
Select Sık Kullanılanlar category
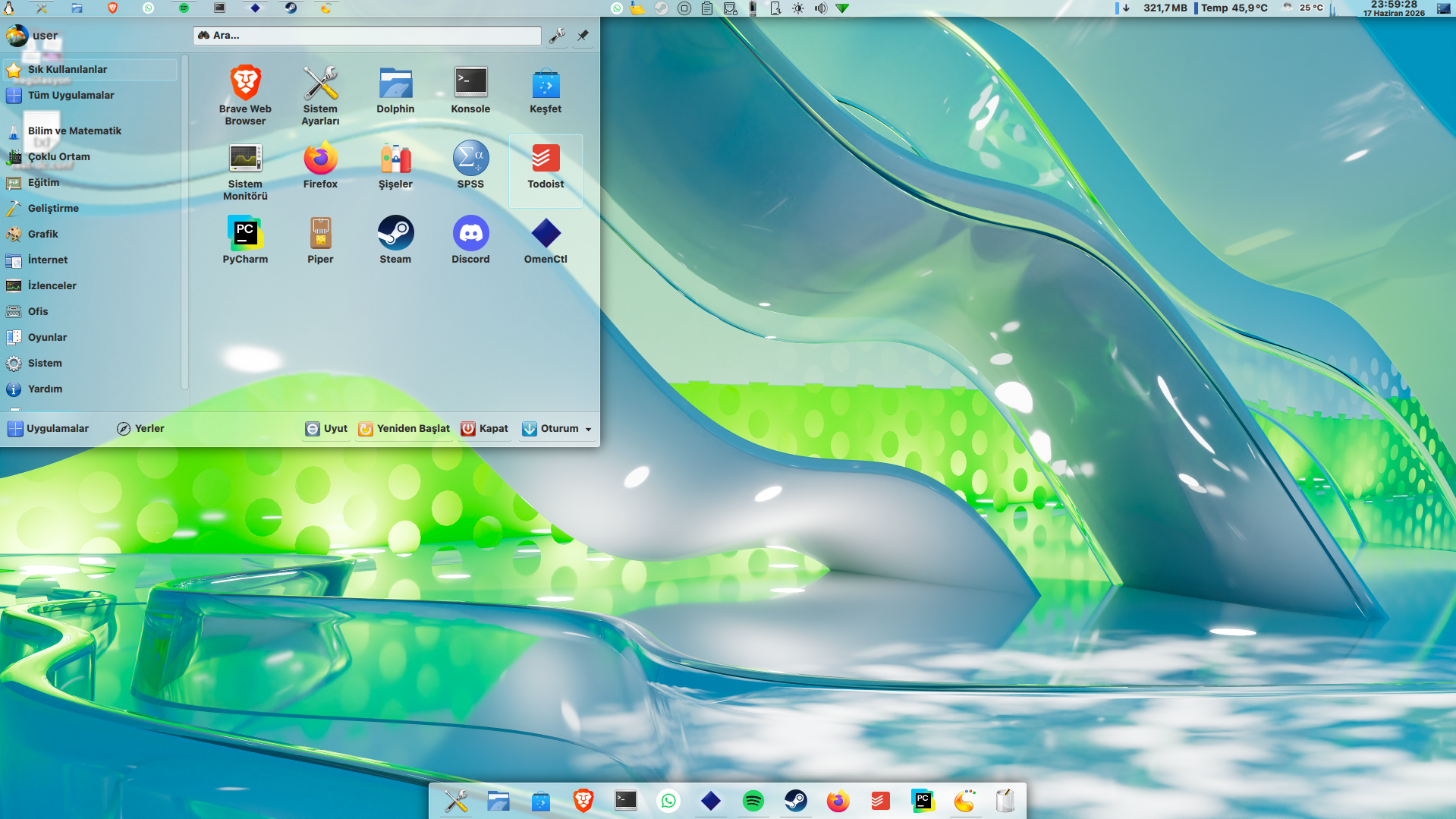[90, 70]
